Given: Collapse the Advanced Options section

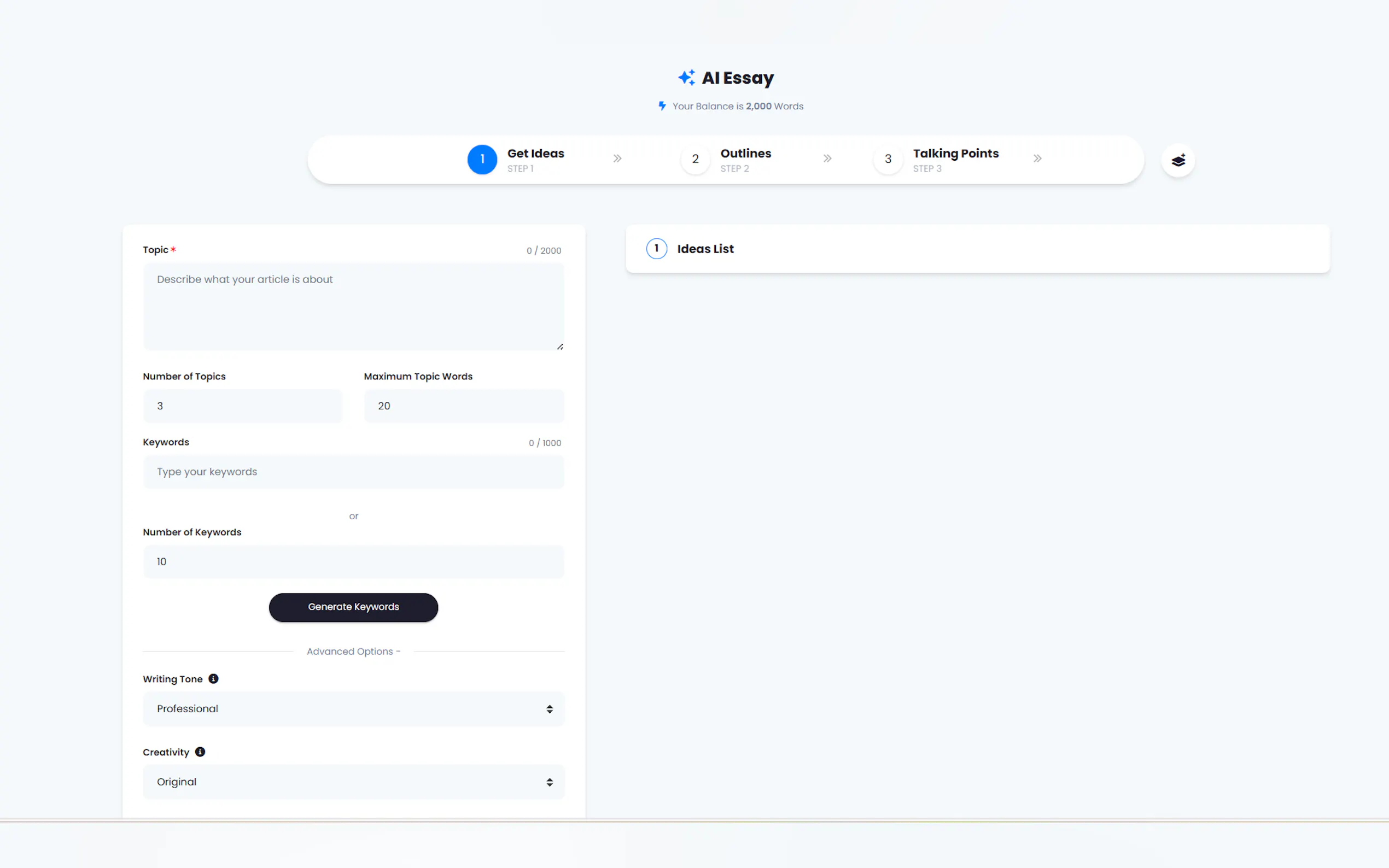Looking at the screenshot, I should click(x=353, y=651).
